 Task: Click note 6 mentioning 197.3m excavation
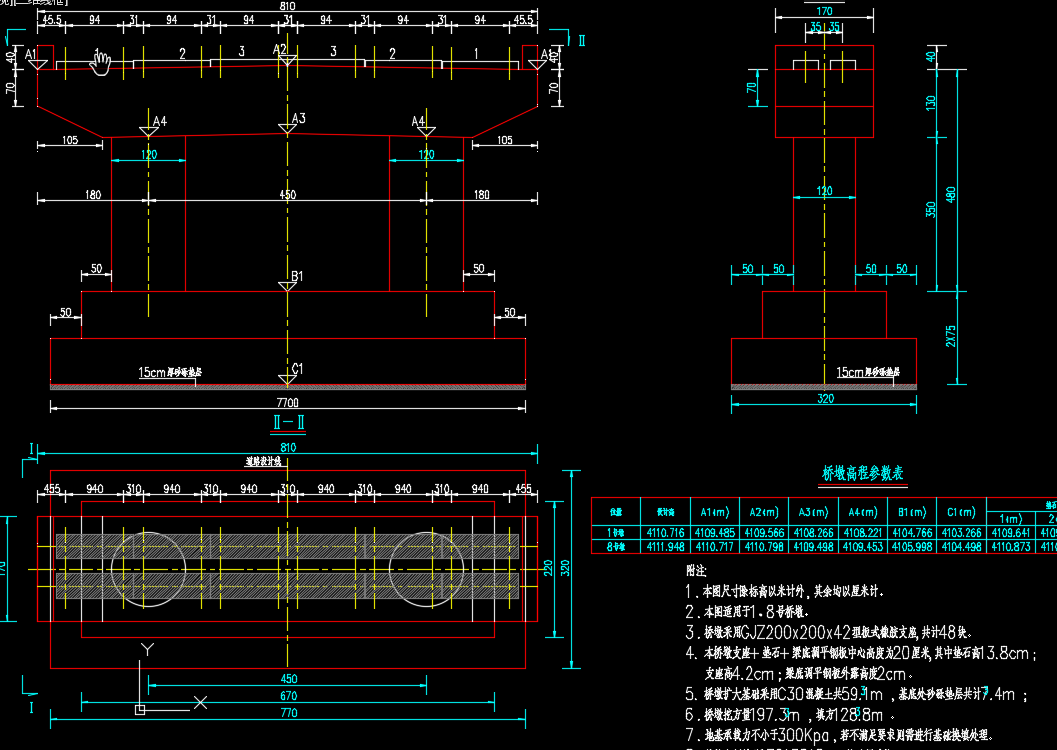[791, 714]
